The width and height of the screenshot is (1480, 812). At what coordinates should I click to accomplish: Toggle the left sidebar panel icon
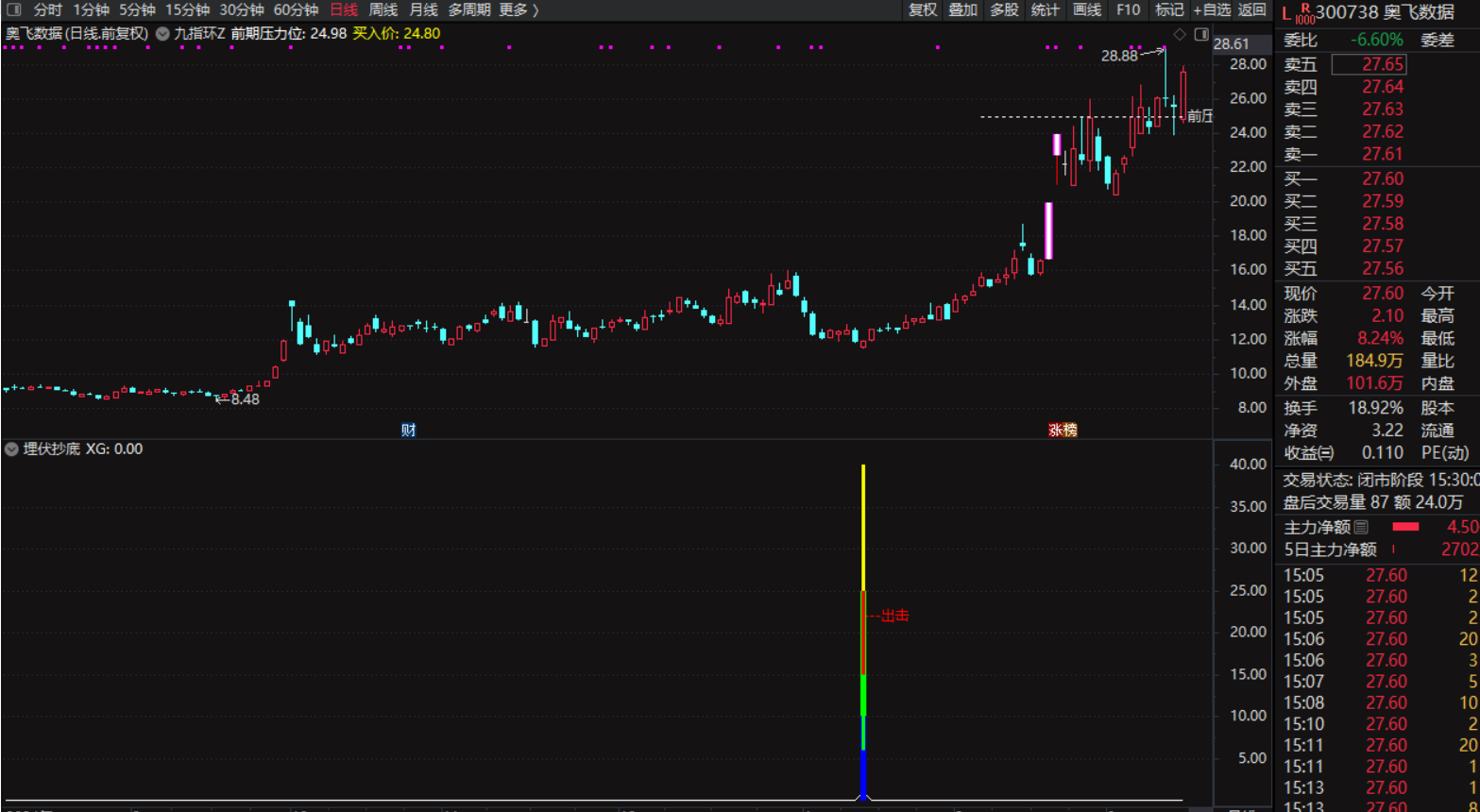pyautogui.click(x=13, y=10)
